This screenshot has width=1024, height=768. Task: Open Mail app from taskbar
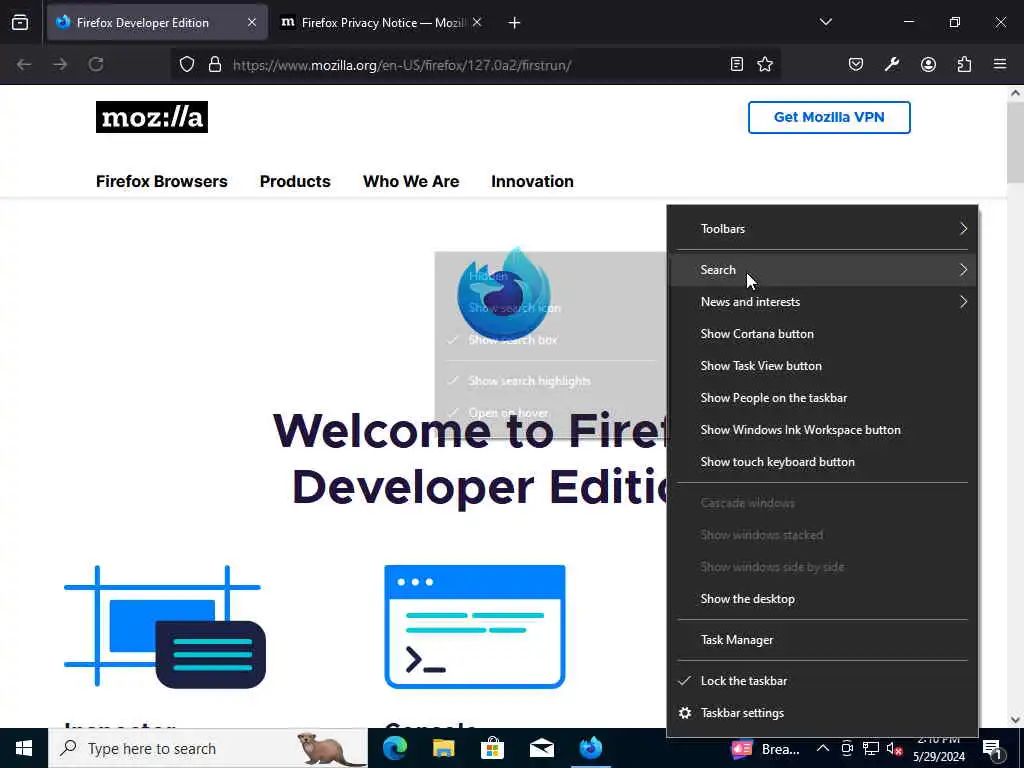point(541,748)
